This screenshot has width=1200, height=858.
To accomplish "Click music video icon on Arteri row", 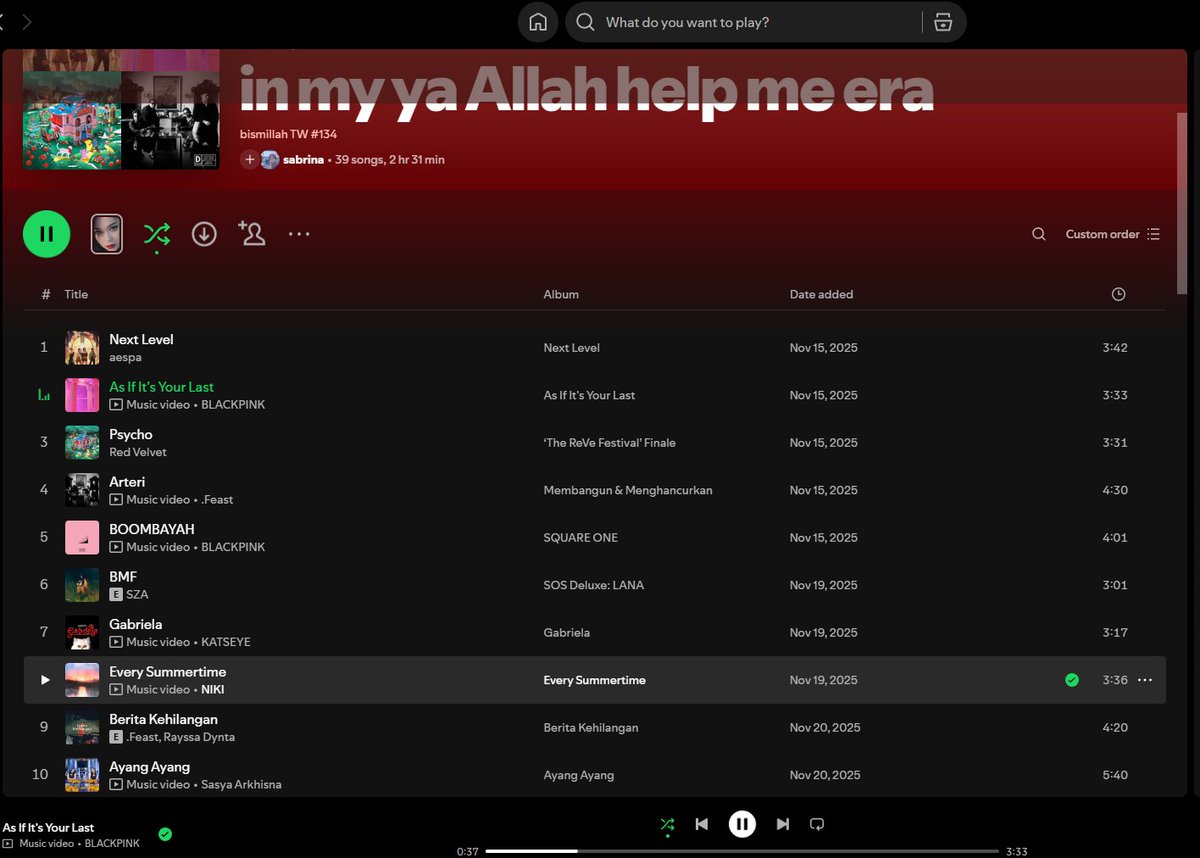I will click(116, 500).
